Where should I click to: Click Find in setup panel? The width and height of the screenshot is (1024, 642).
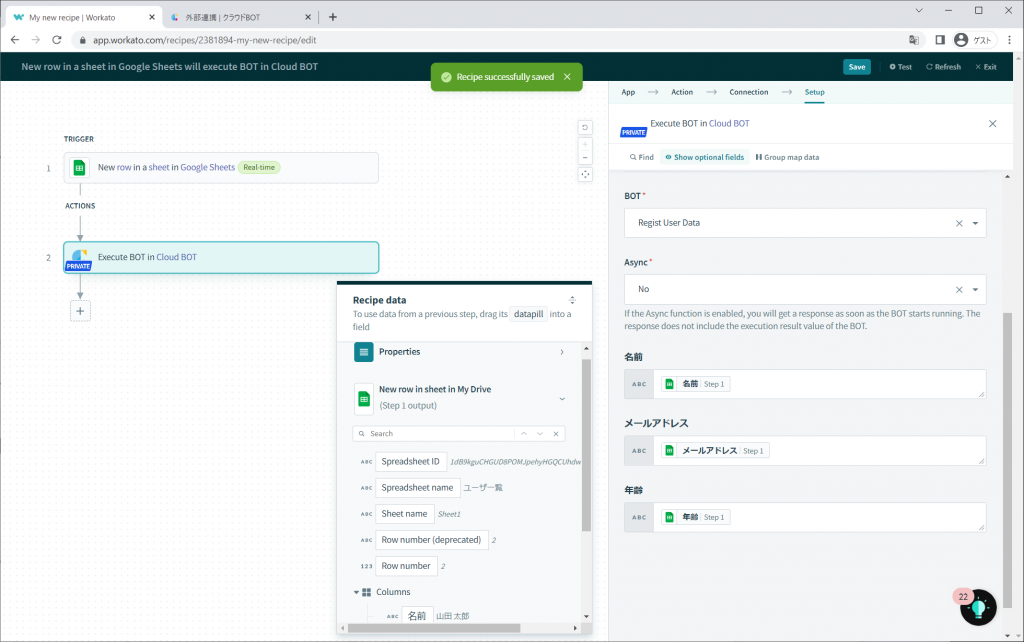pos(641,157)
